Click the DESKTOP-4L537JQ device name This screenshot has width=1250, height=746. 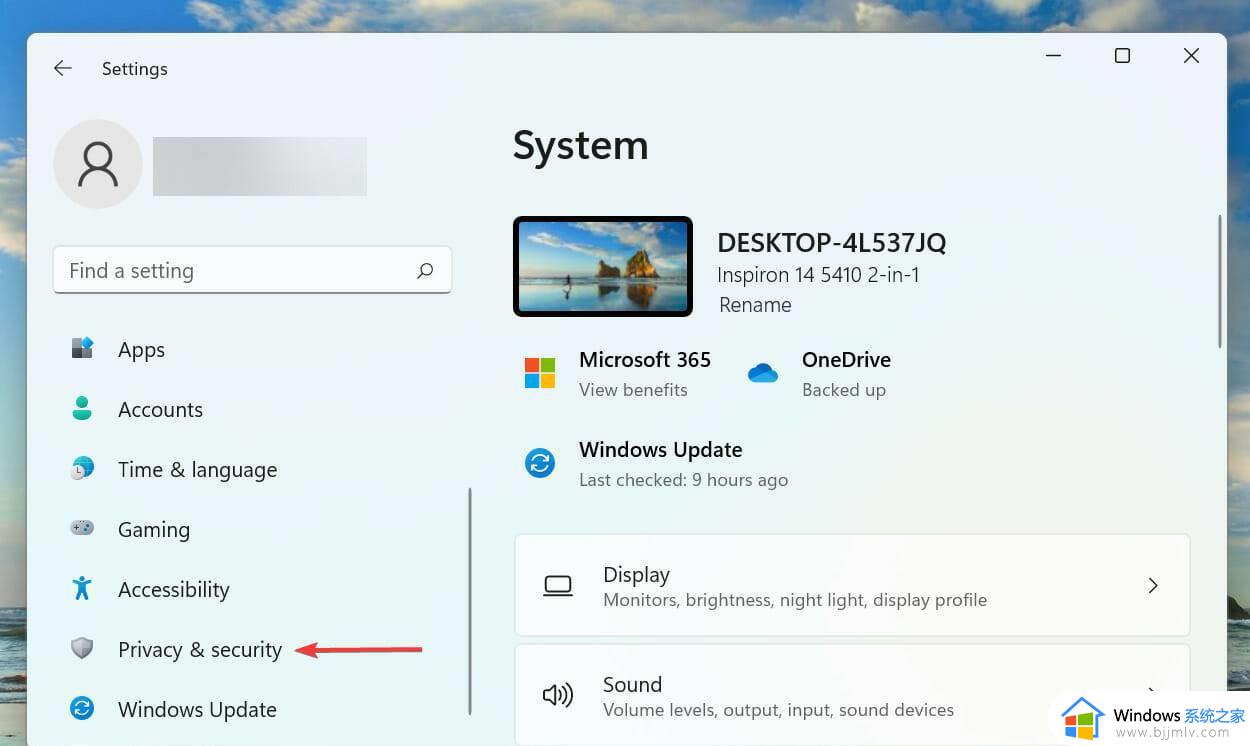point(832,243)
